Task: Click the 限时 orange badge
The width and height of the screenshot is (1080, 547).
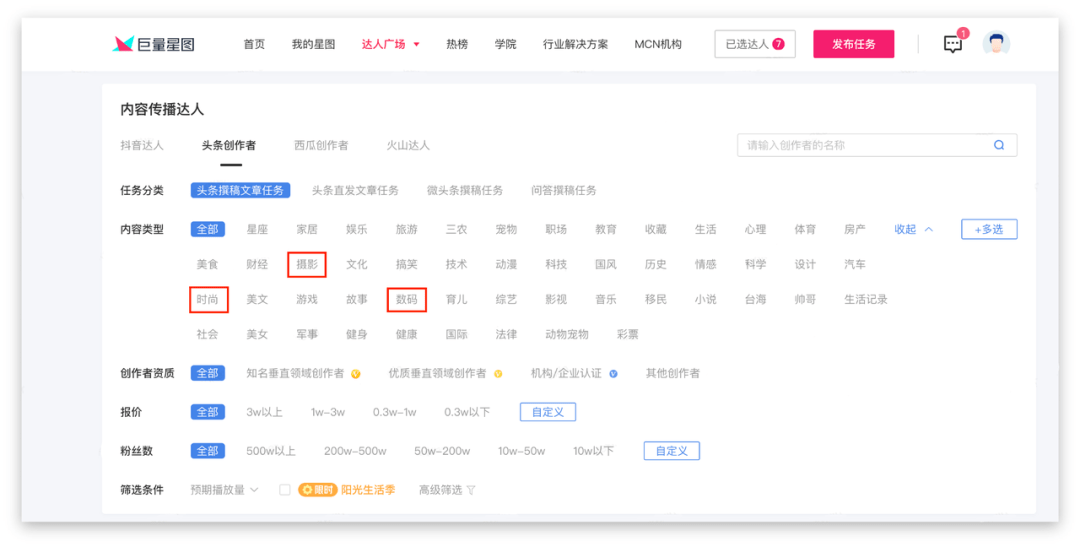Action: (318, 490)
